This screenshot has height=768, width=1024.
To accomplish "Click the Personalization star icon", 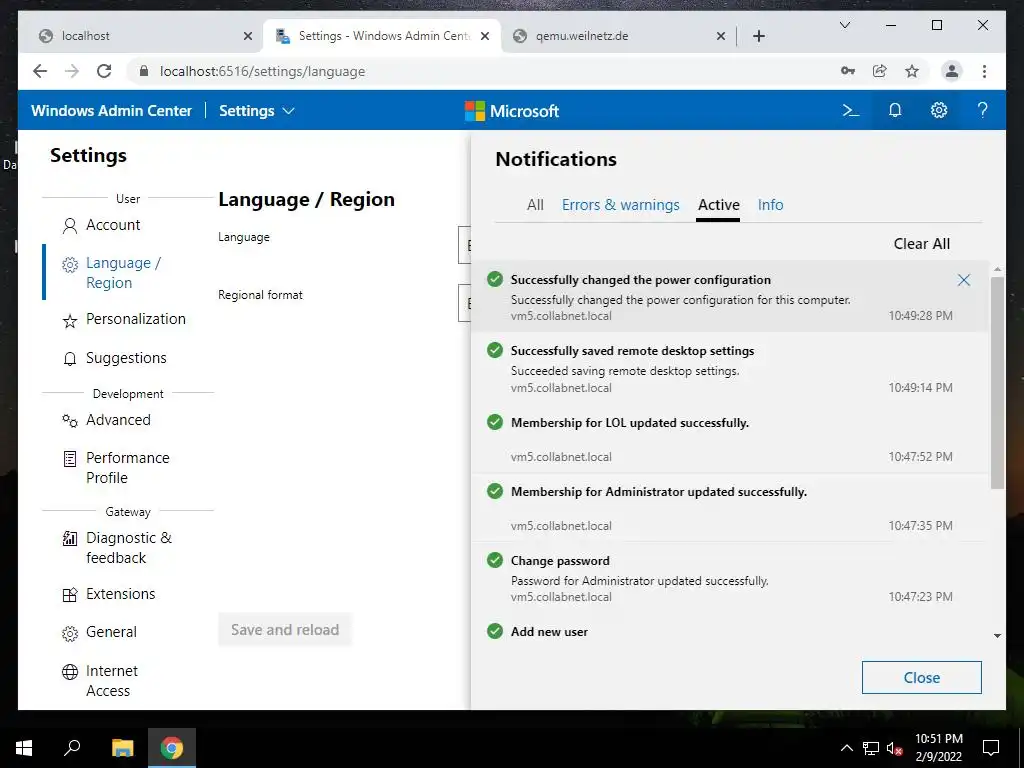I will pyautogui.click(x=69, y=321).
